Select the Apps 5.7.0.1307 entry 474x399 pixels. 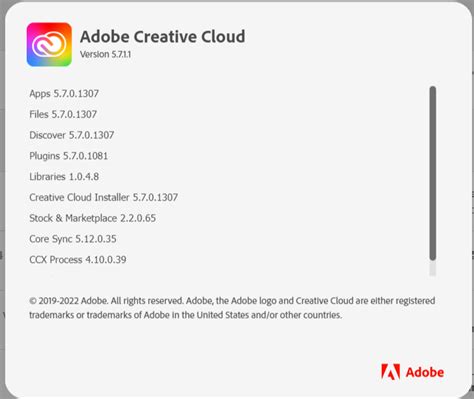[64, 94]
